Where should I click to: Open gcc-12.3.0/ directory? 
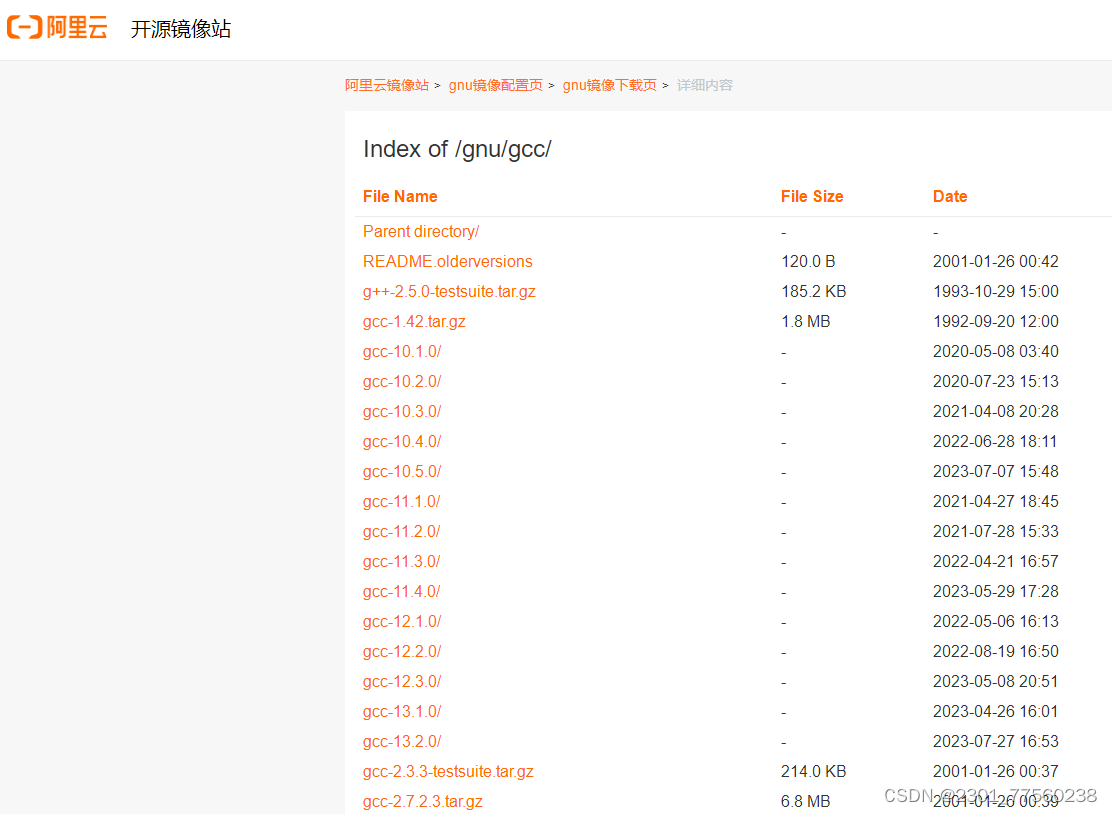(x=402, y=681)
